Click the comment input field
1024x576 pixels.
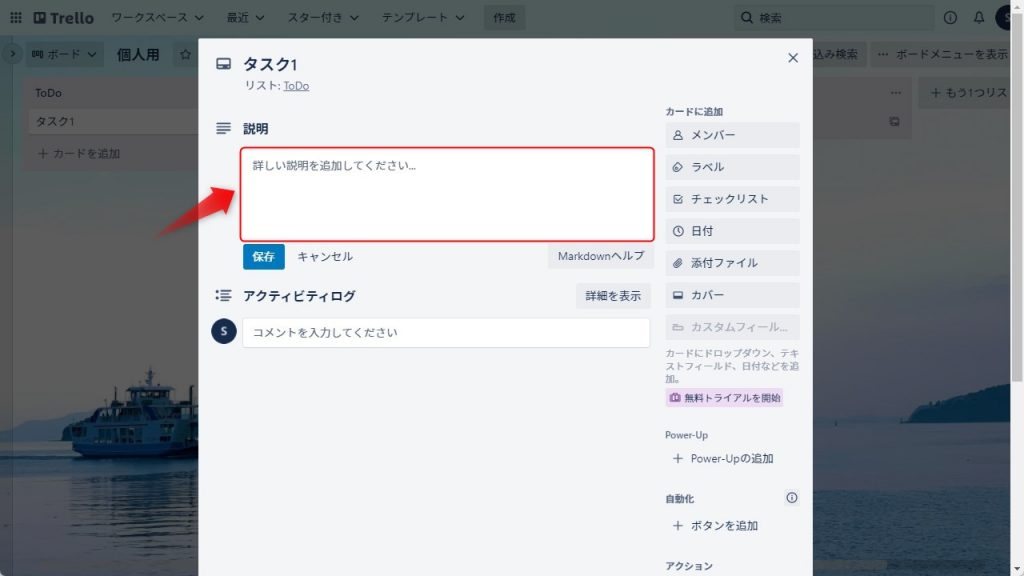[446, 332]
